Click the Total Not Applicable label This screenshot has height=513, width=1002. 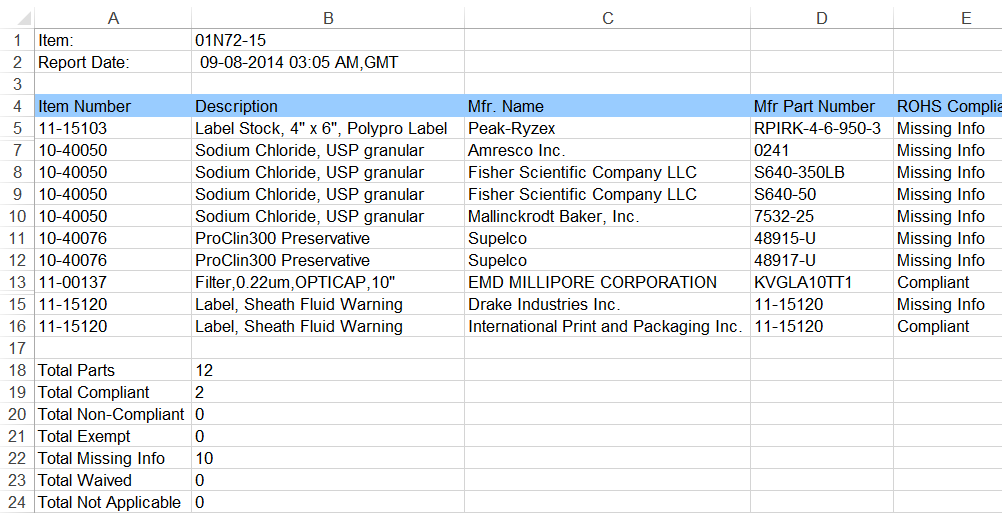113,502
